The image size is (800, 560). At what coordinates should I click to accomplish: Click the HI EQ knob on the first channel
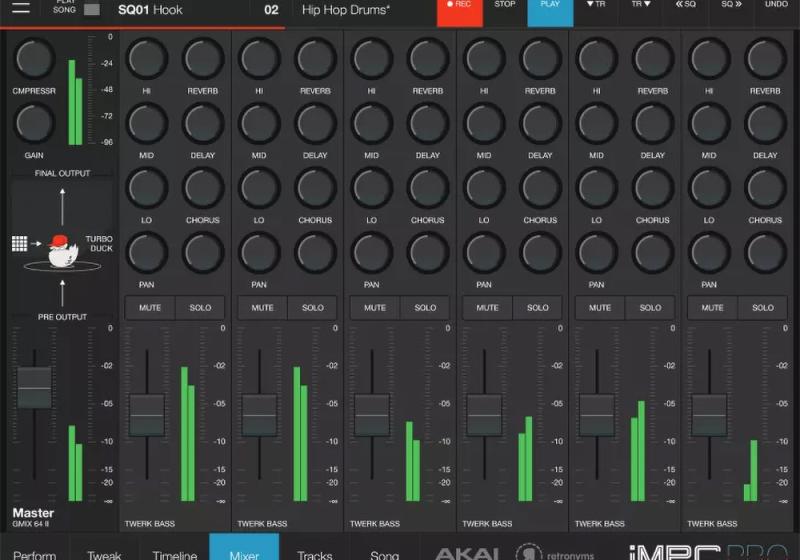pyautogui.click(x=147, y=58)
